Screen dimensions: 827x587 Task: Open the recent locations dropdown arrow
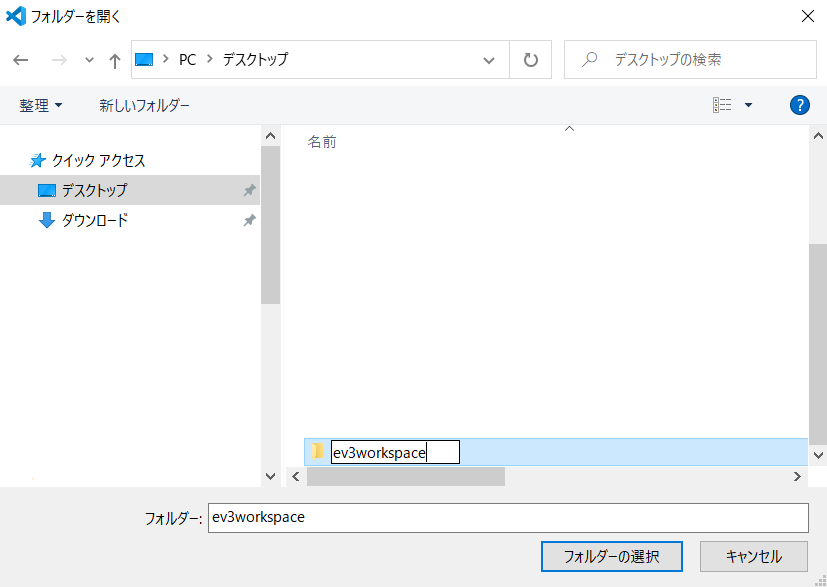tap(90, 60)
